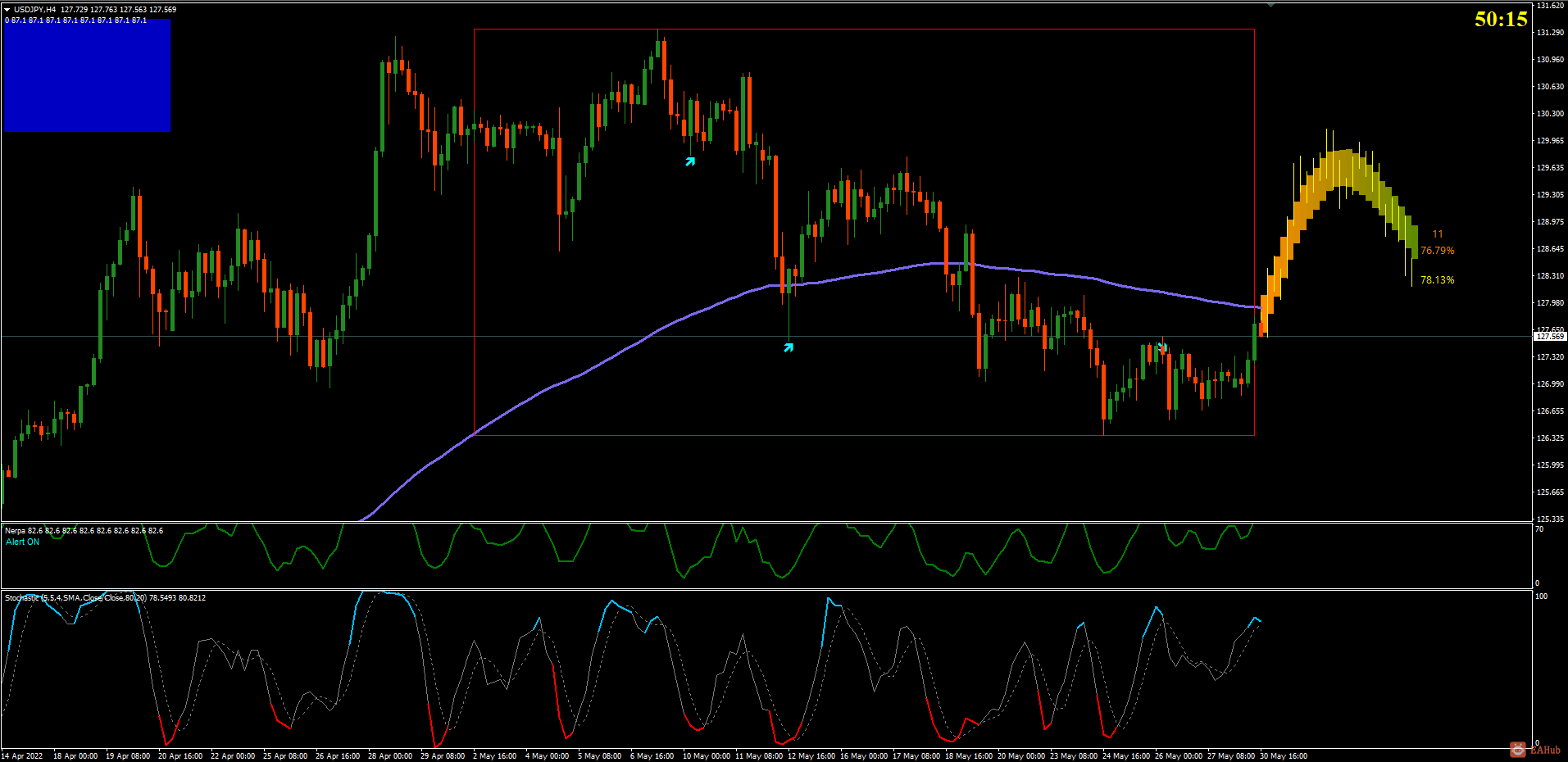The height and width of the screenshot is (762, 1568).
Task: Click the '0 87.1 87.1' indicator readout
Action: pos(76,20)
